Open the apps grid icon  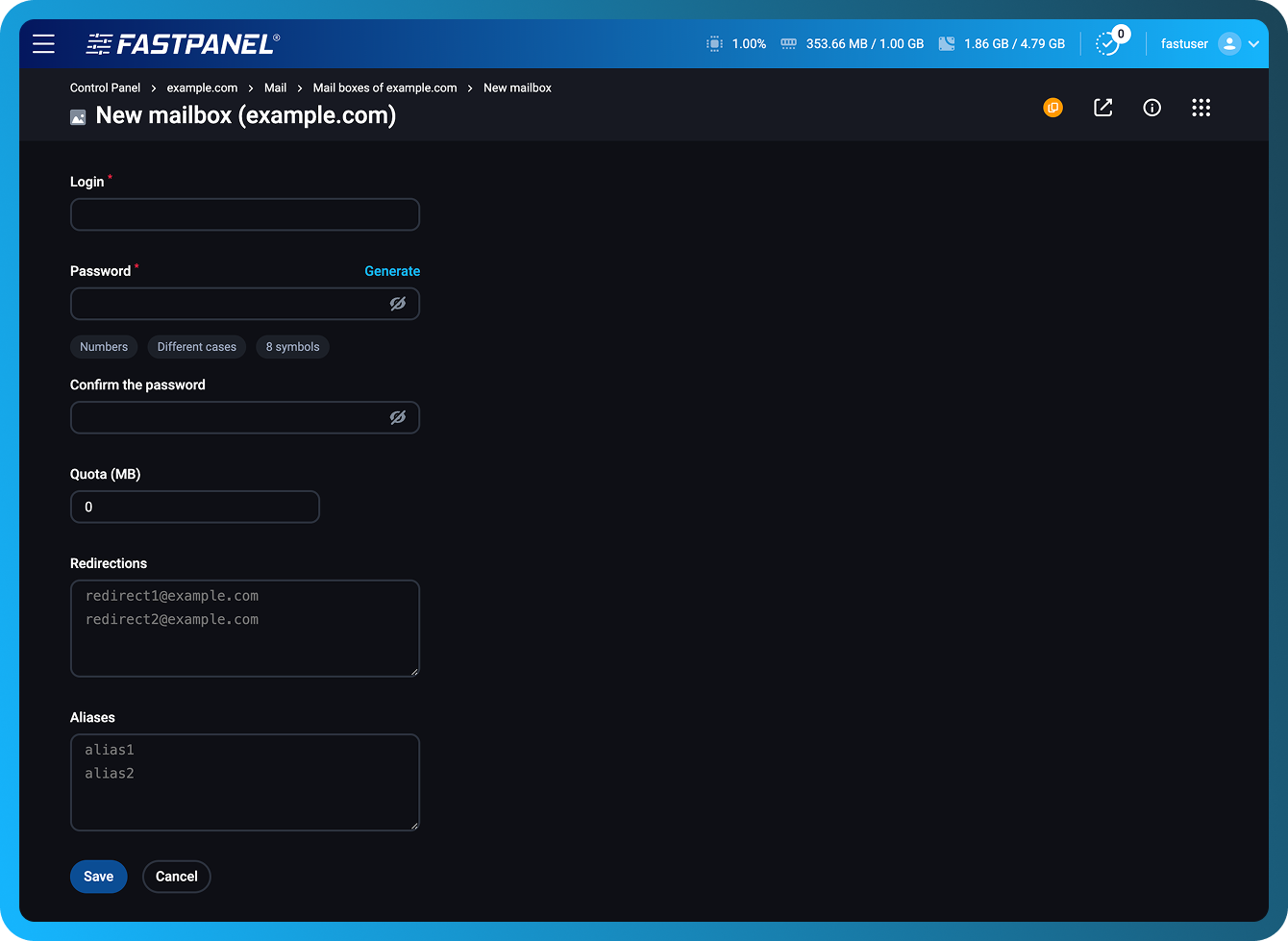tap(1201, 108)
